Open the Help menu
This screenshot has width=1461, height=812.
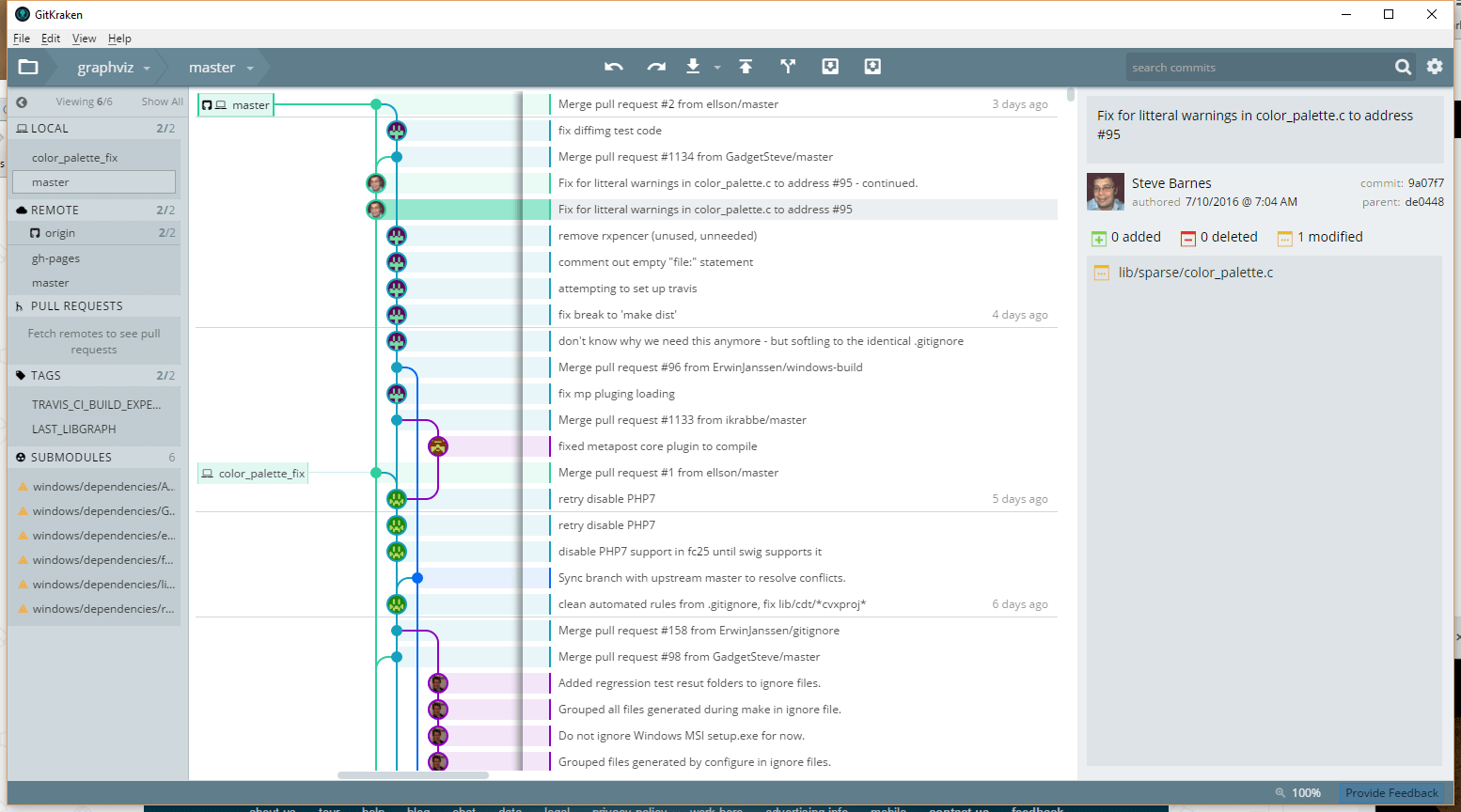pos(119,39)
